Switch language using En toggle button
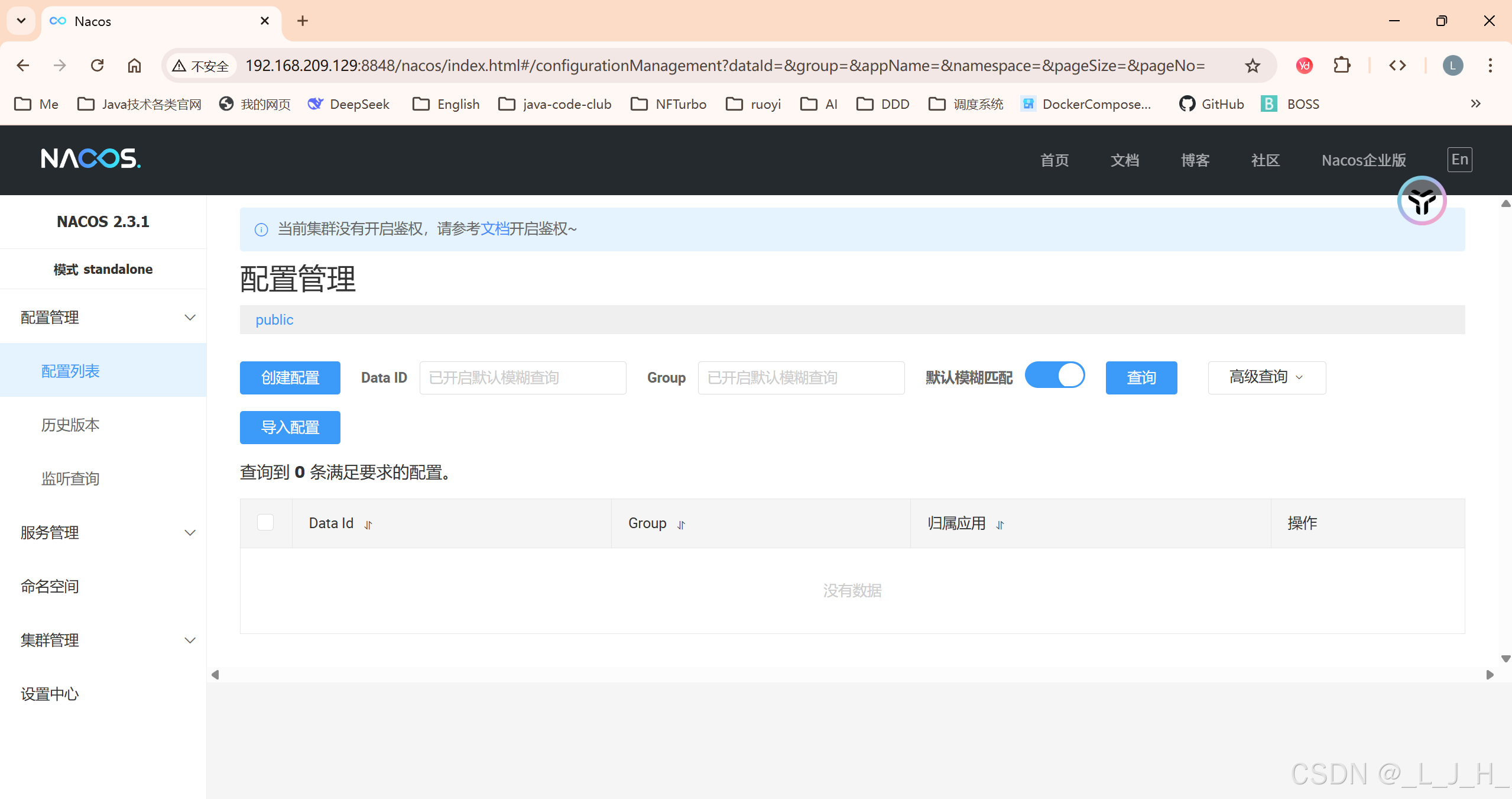 (1459, 160)
